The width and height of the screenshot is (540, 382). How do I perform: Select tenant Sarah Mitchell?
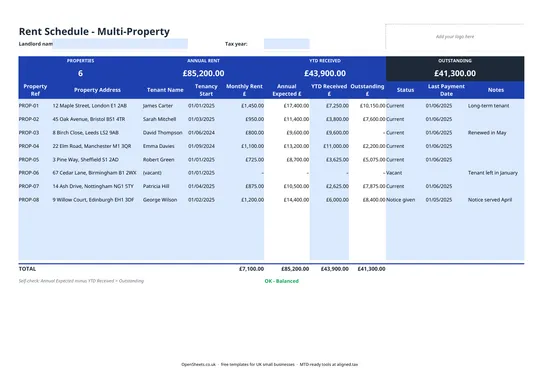[159, 119]
